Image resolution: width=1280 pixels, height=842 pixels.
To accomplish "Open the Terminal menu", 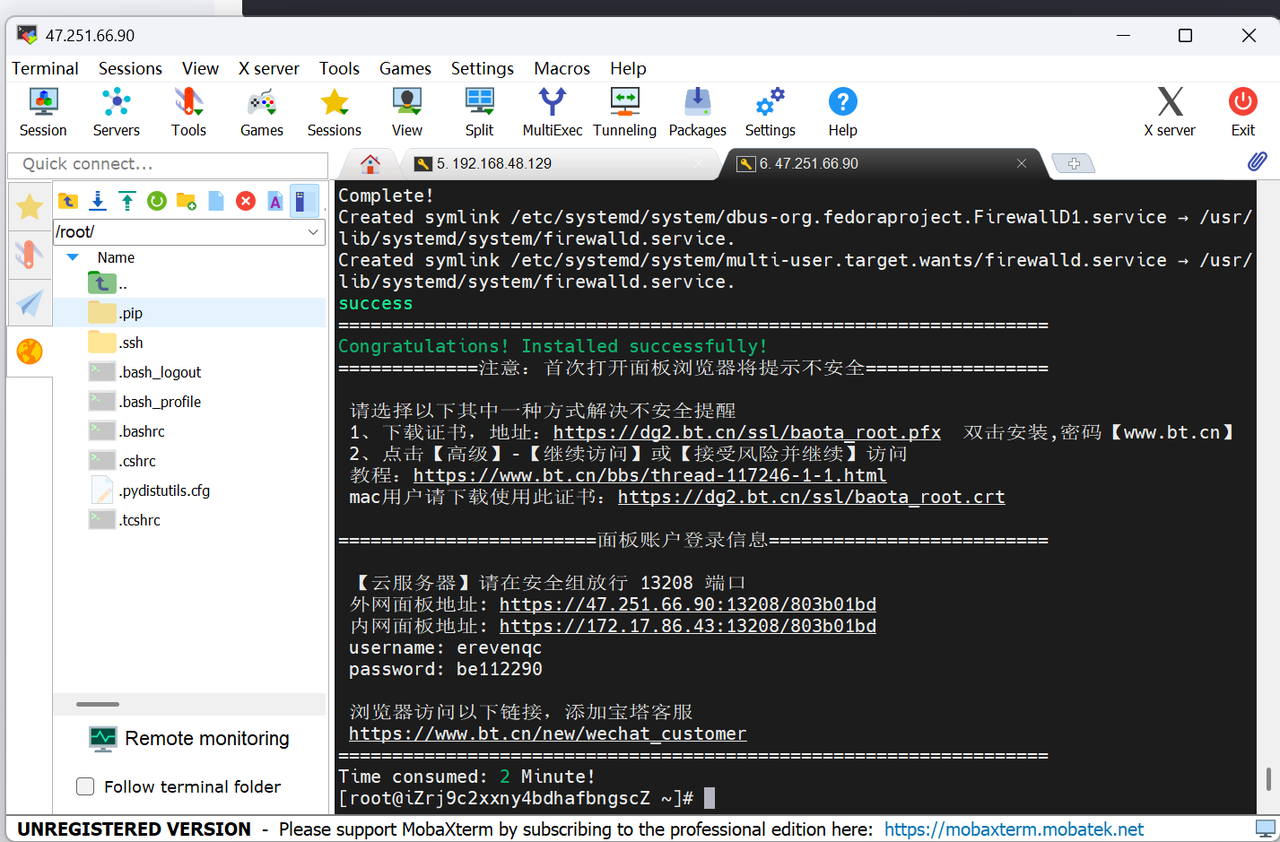I will [45, 68].
